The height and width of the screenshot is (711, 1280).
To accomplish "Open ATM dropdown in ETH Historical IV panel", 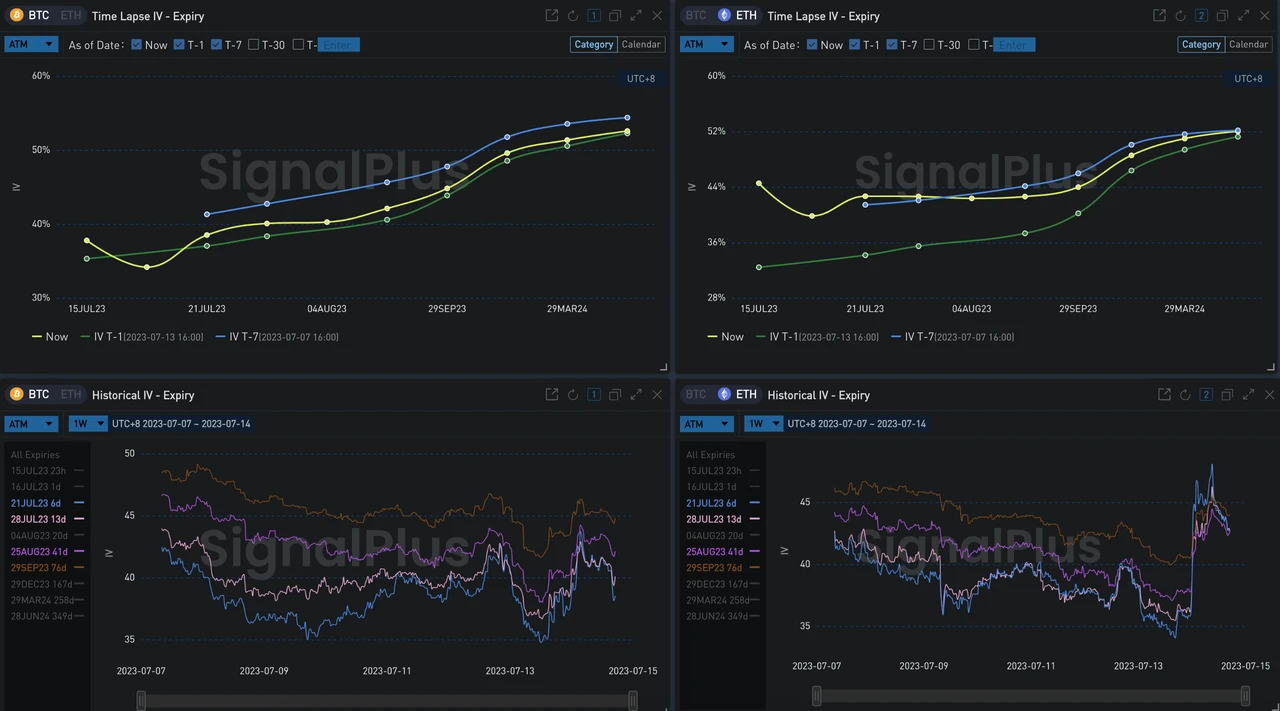I will click(706, 424).
